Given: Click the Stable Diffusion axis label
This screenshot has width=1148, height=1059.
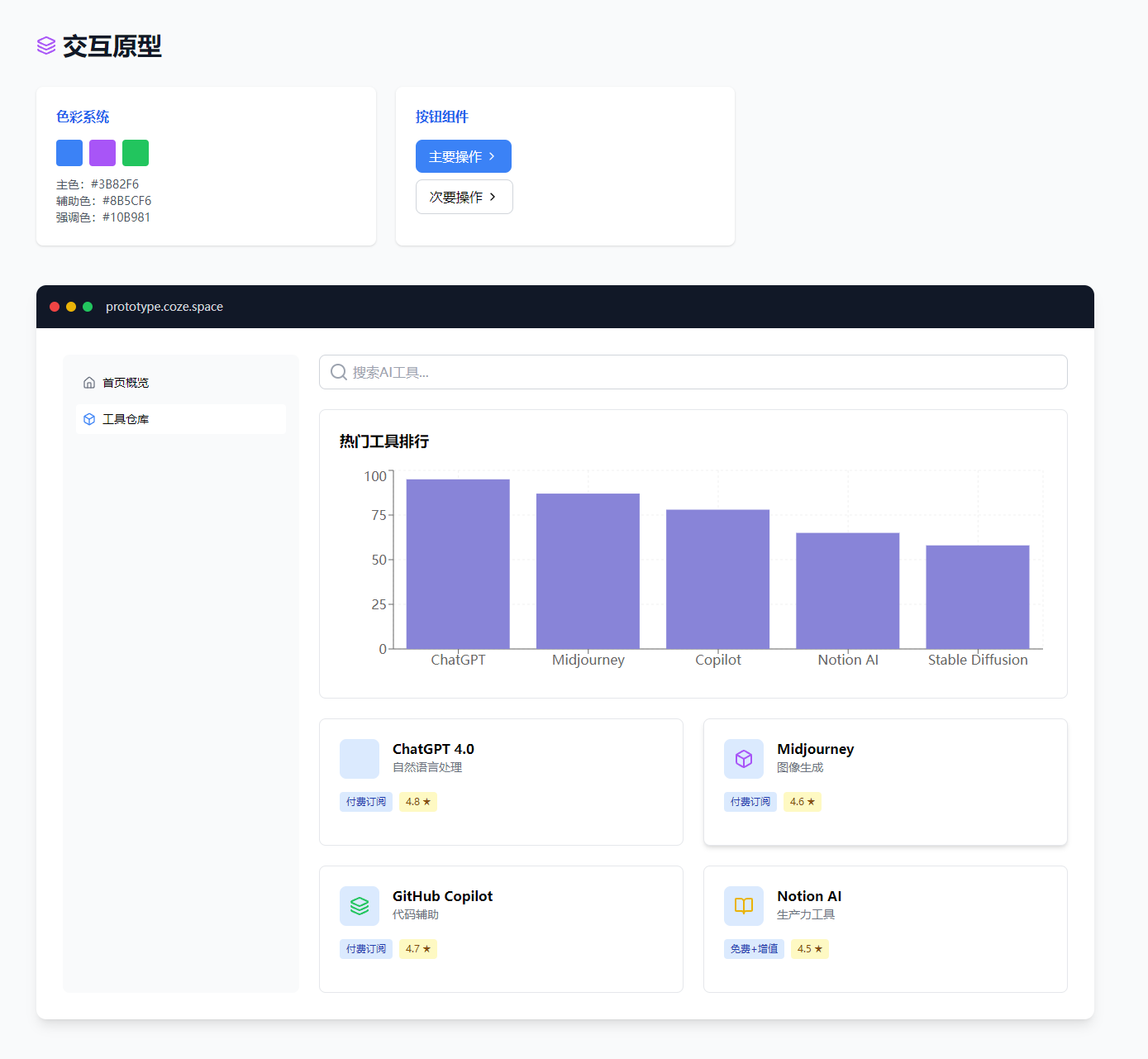Looking at the screenshot, I should click(x=978, y=660).
